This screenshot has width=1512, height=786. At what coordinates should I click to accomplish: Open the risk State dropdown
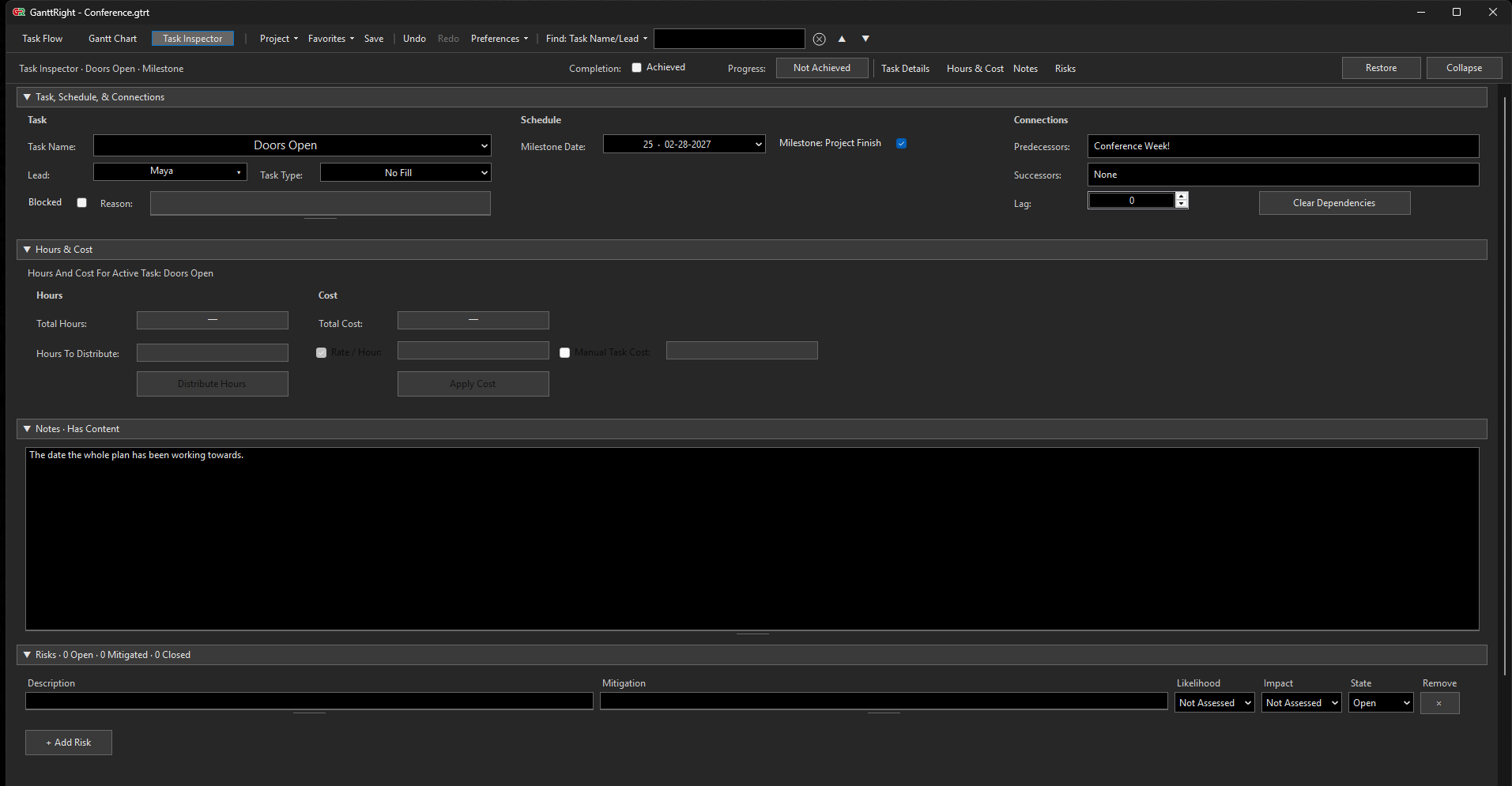tap(1381, 703)
